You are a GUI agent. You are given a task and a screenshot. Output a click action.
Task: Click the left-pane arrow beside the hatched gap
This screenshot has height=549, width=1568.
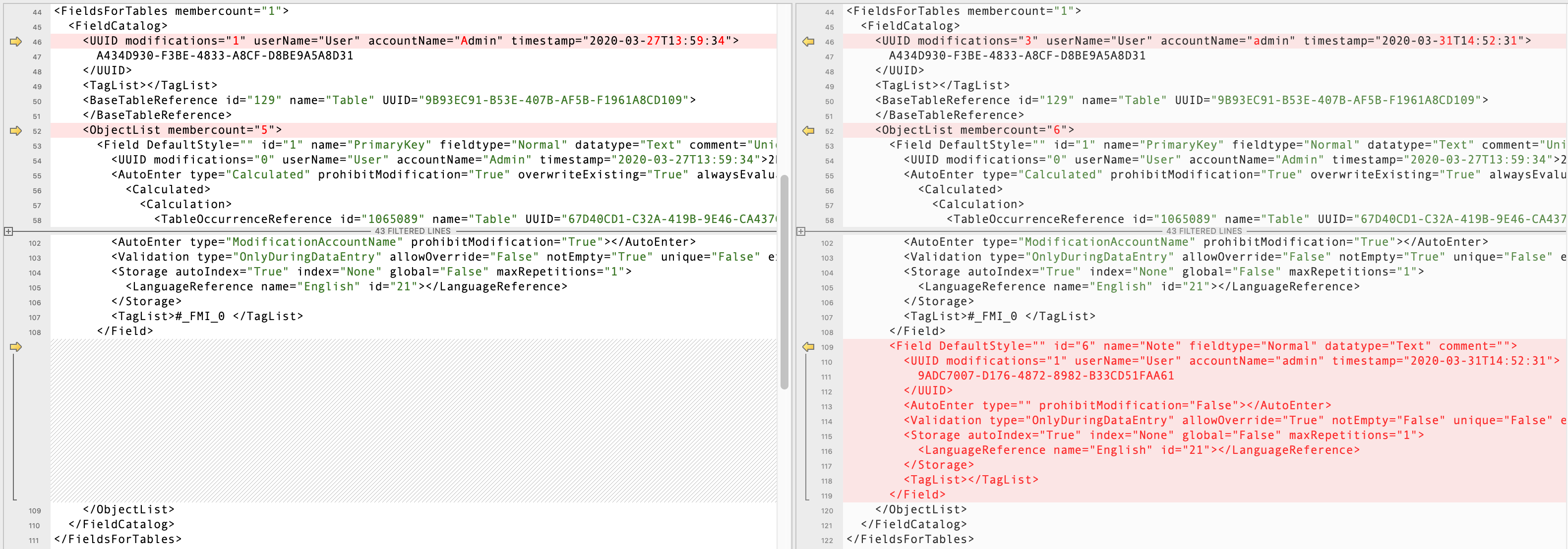coord(16,346)
